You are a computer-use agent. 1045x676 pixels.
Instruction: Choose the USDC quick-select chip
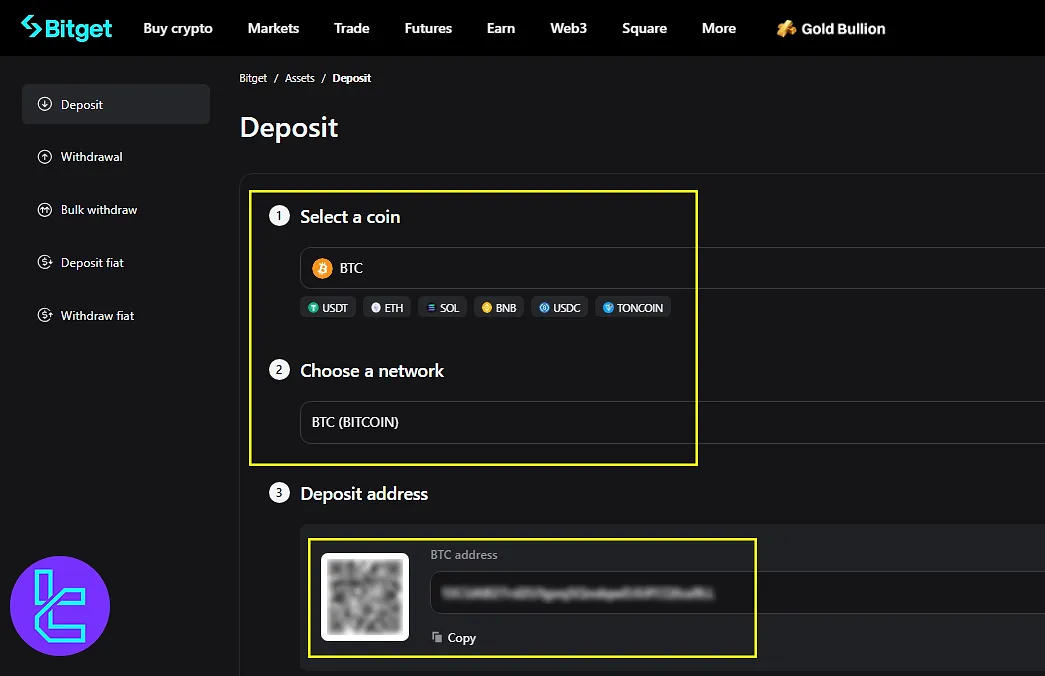pos(560,307)
